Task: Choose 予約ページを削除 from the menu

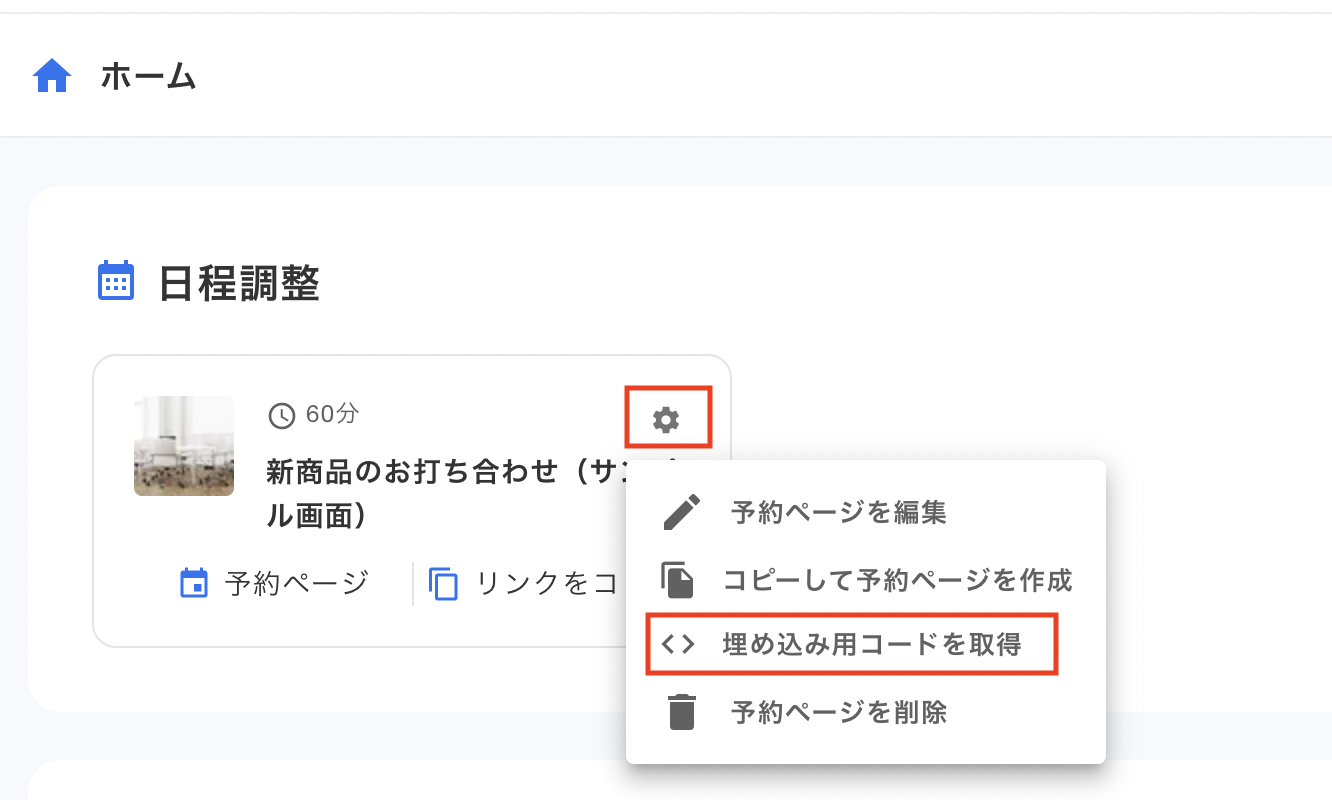Action: (x=838, y=712)
